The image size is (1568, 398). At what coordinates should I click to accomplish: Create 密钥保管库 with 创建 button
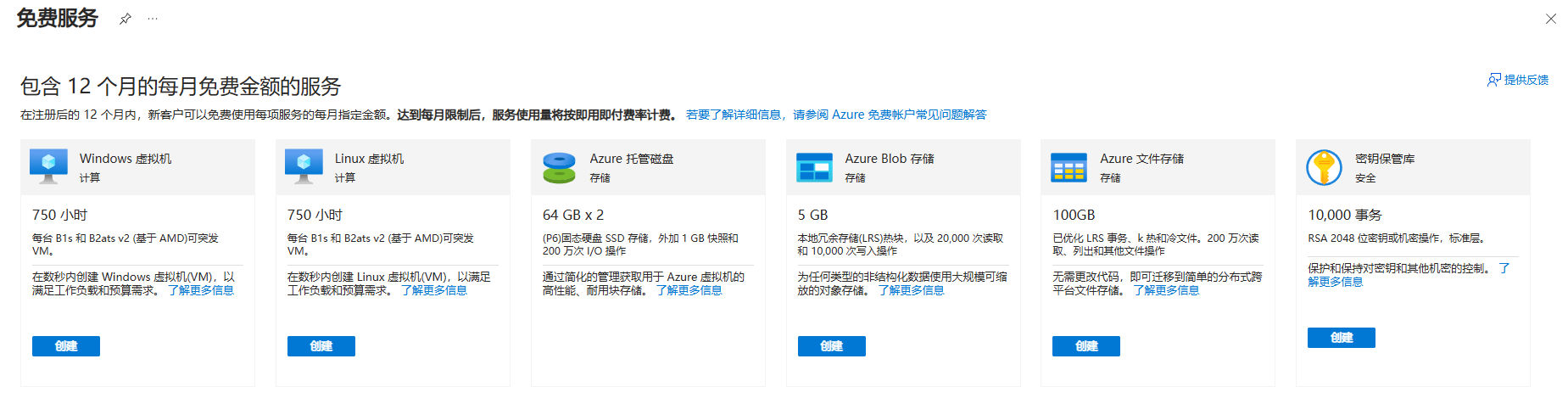coord(1342,338)
